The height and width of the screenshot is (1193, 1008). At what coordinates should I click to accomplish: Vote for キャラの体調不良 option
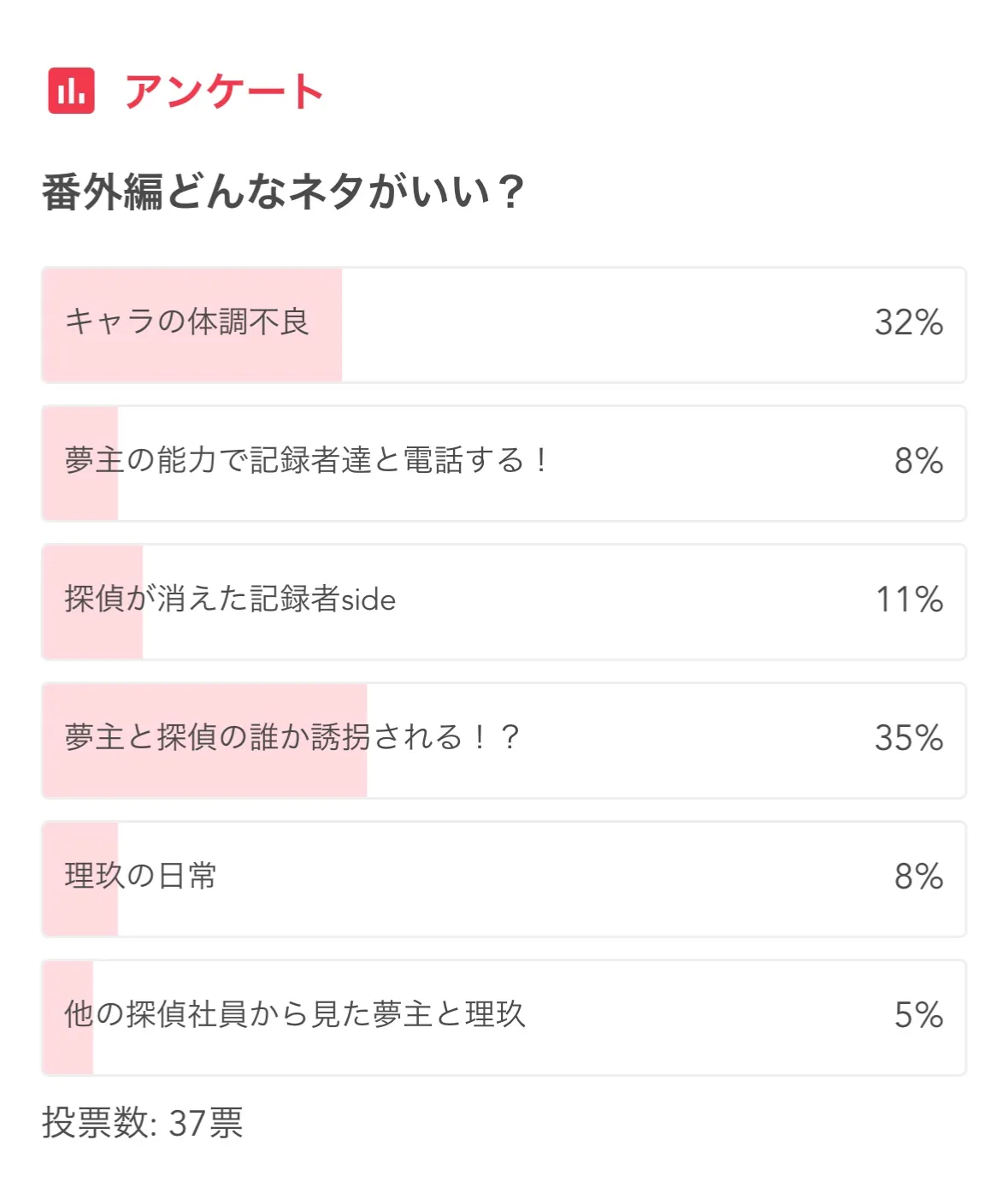tap(503, 324)
